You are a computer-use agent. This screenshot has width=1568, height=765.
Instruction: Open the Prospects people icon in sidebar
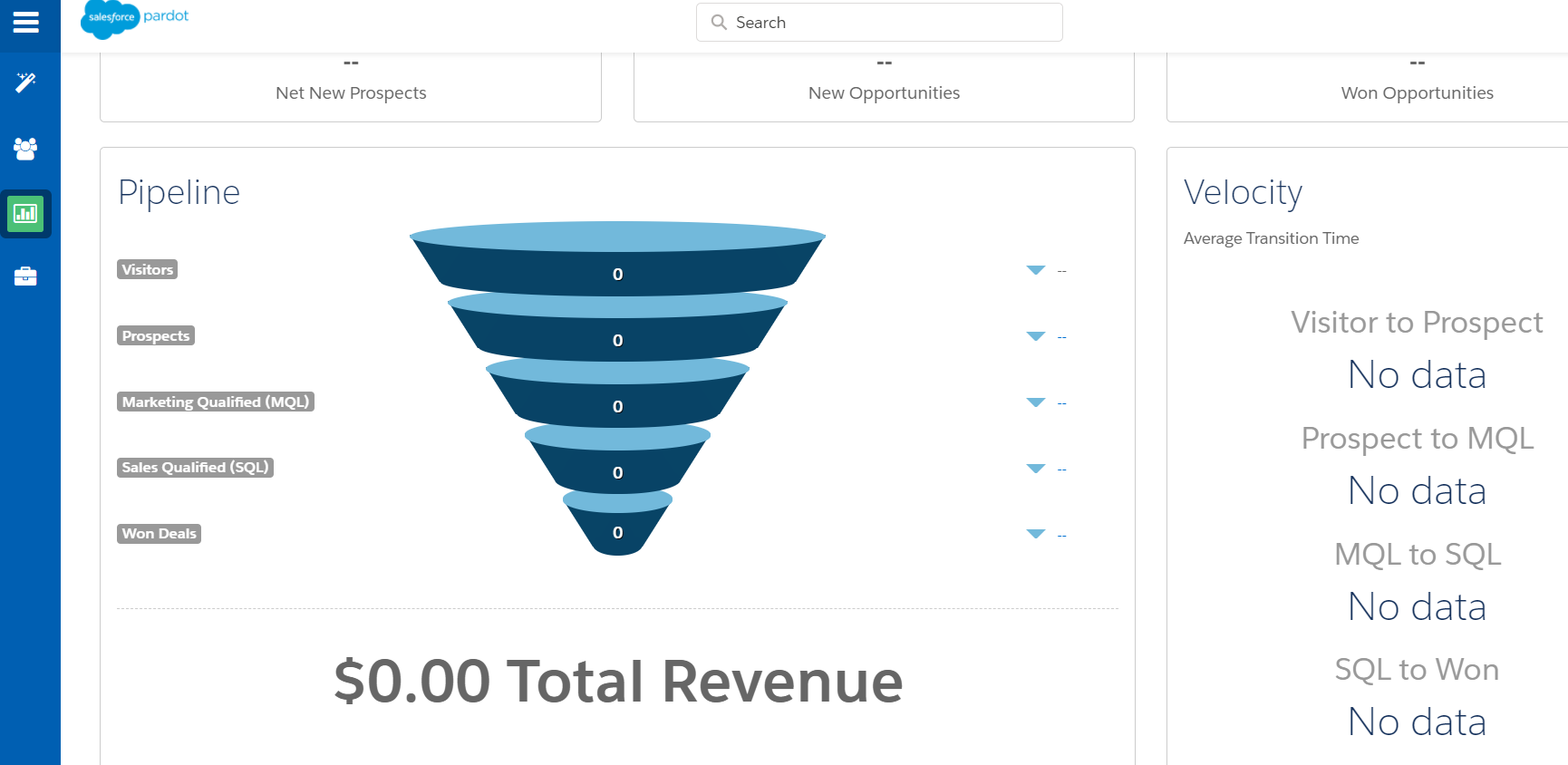(25, 149)
